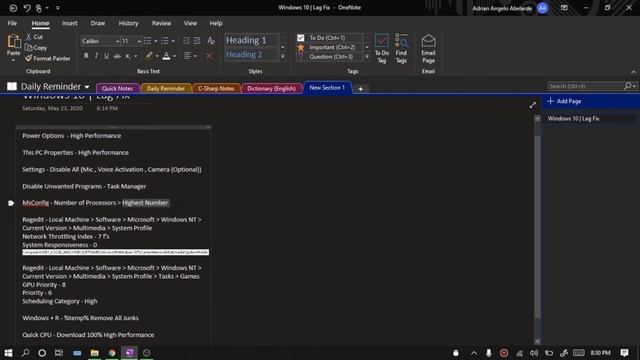The image size is (640, 360).
Task: Open the Windows Start menu
Action: [8, 353]
